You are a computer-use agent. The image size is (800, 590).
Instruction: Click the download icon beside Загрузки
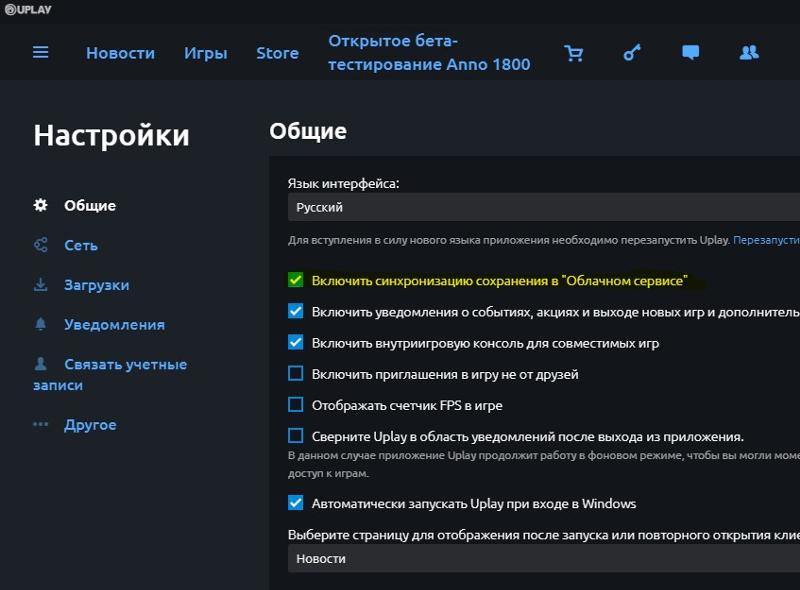point(41,285)
